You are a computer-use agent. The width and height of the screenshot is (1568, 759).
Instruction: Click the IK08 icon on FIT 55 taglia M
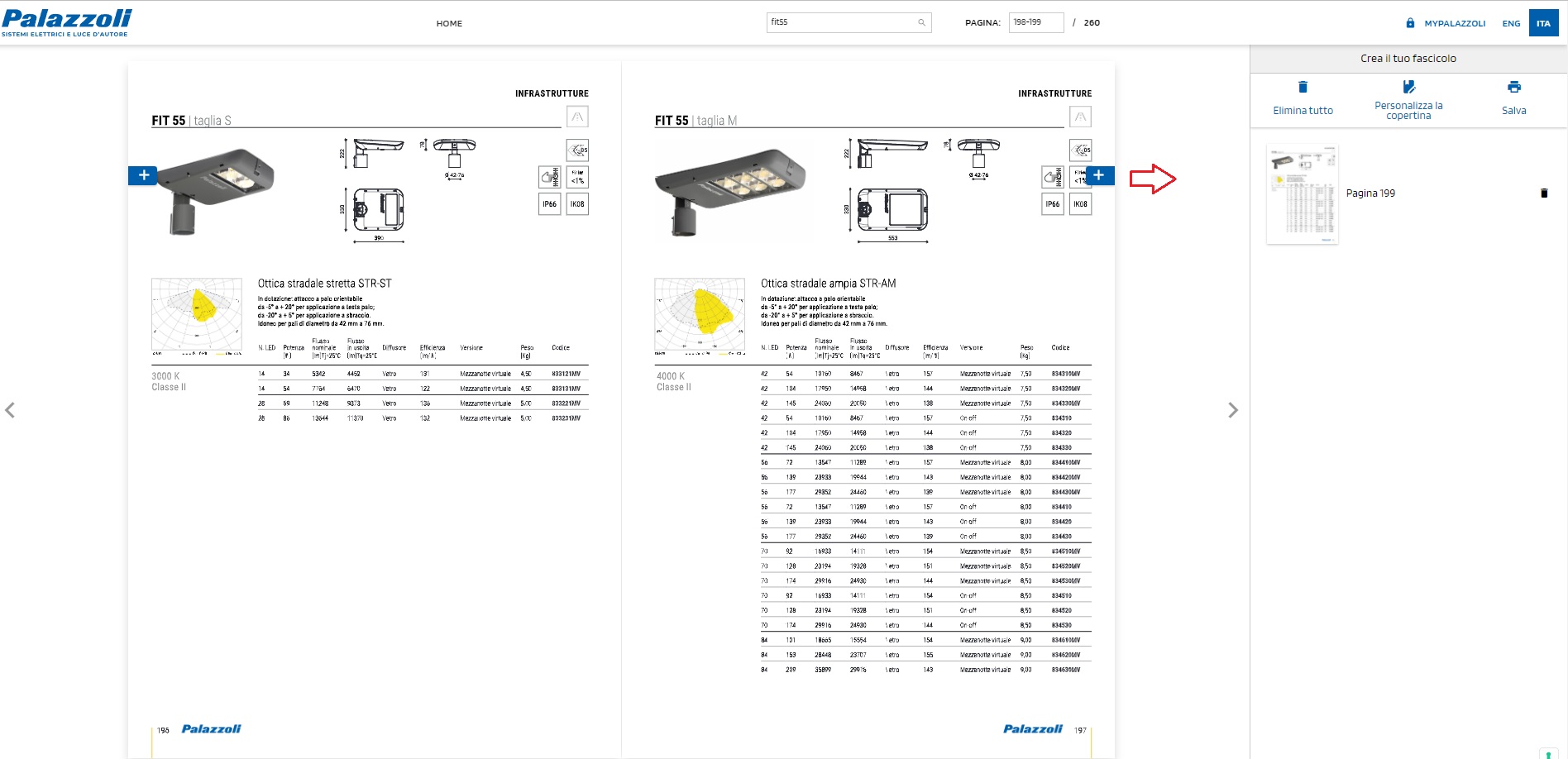click(x=1080, y=204)
